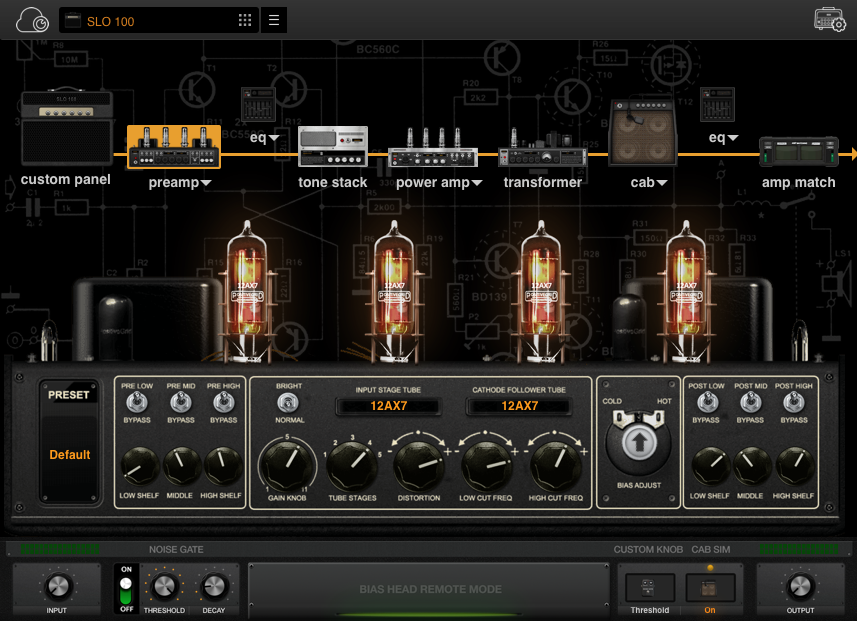Open the power amp dropdown
Screen dimensions: 857x621
tap(439, 182)
